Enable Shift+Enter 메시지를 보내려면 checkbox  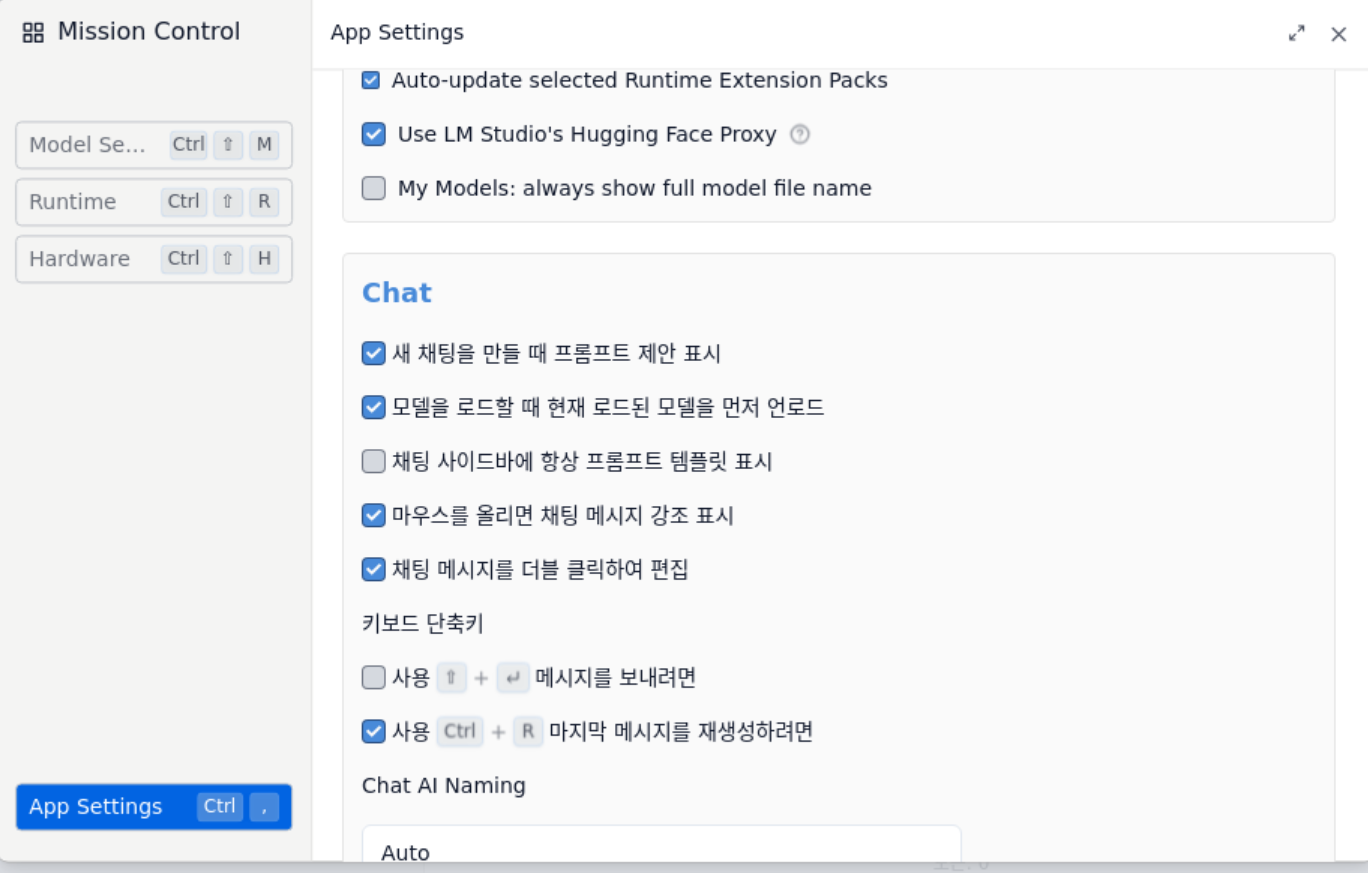pos(374,677)
